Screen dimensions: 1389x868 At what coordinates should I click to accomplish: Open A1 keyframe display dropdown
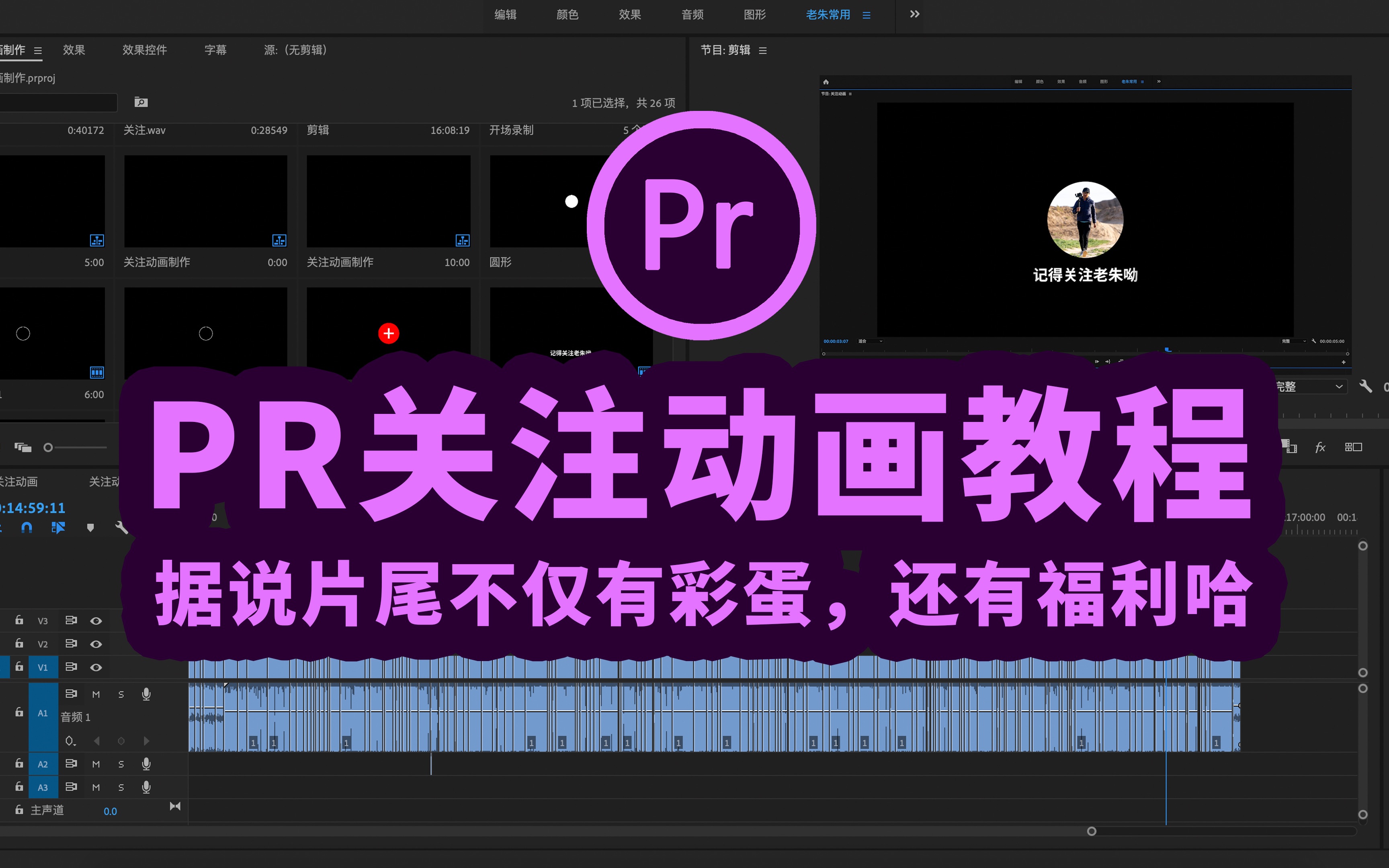point(70,741)
